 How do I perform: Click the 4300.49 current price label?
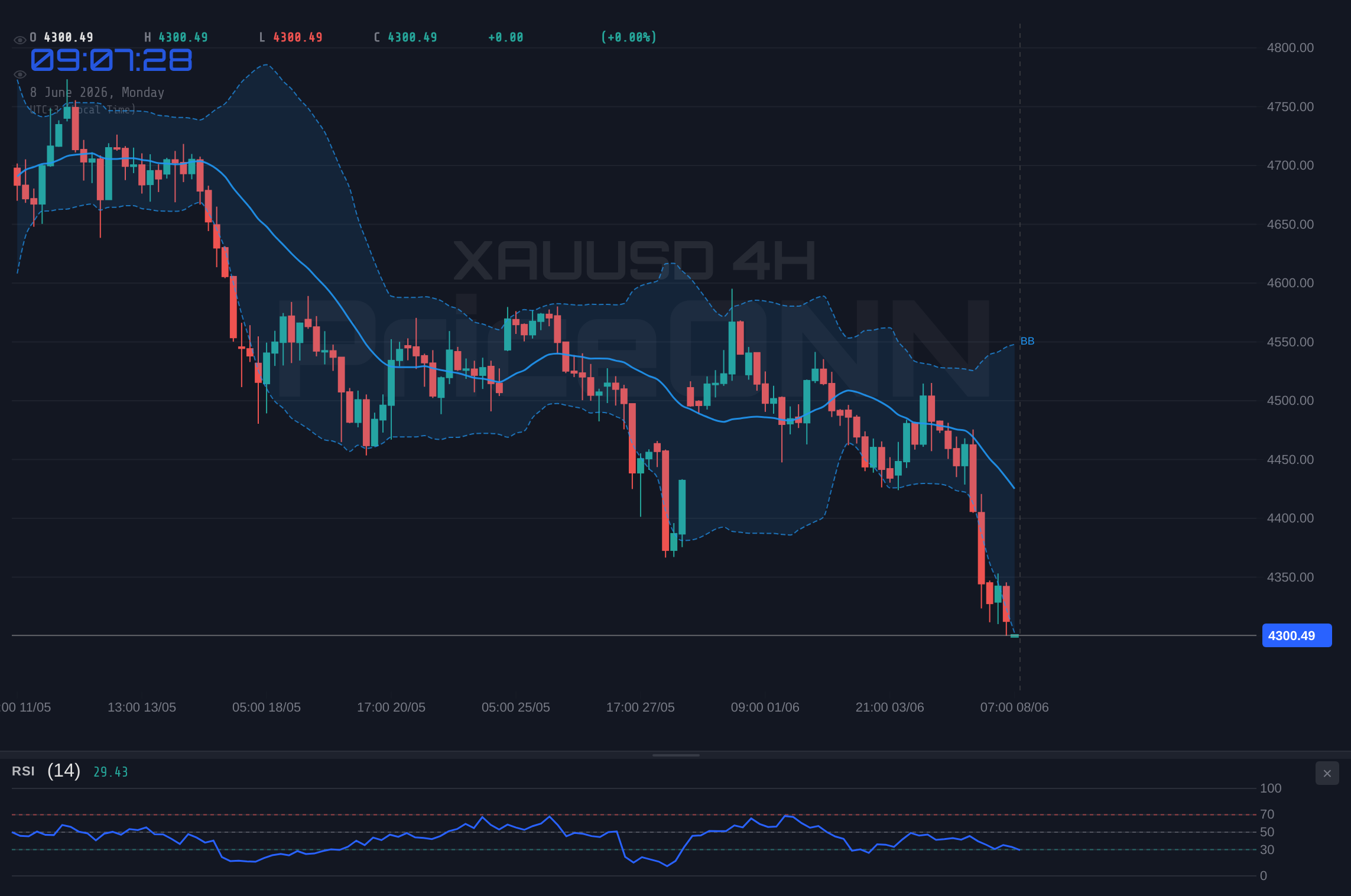[x=1297, y=635]
